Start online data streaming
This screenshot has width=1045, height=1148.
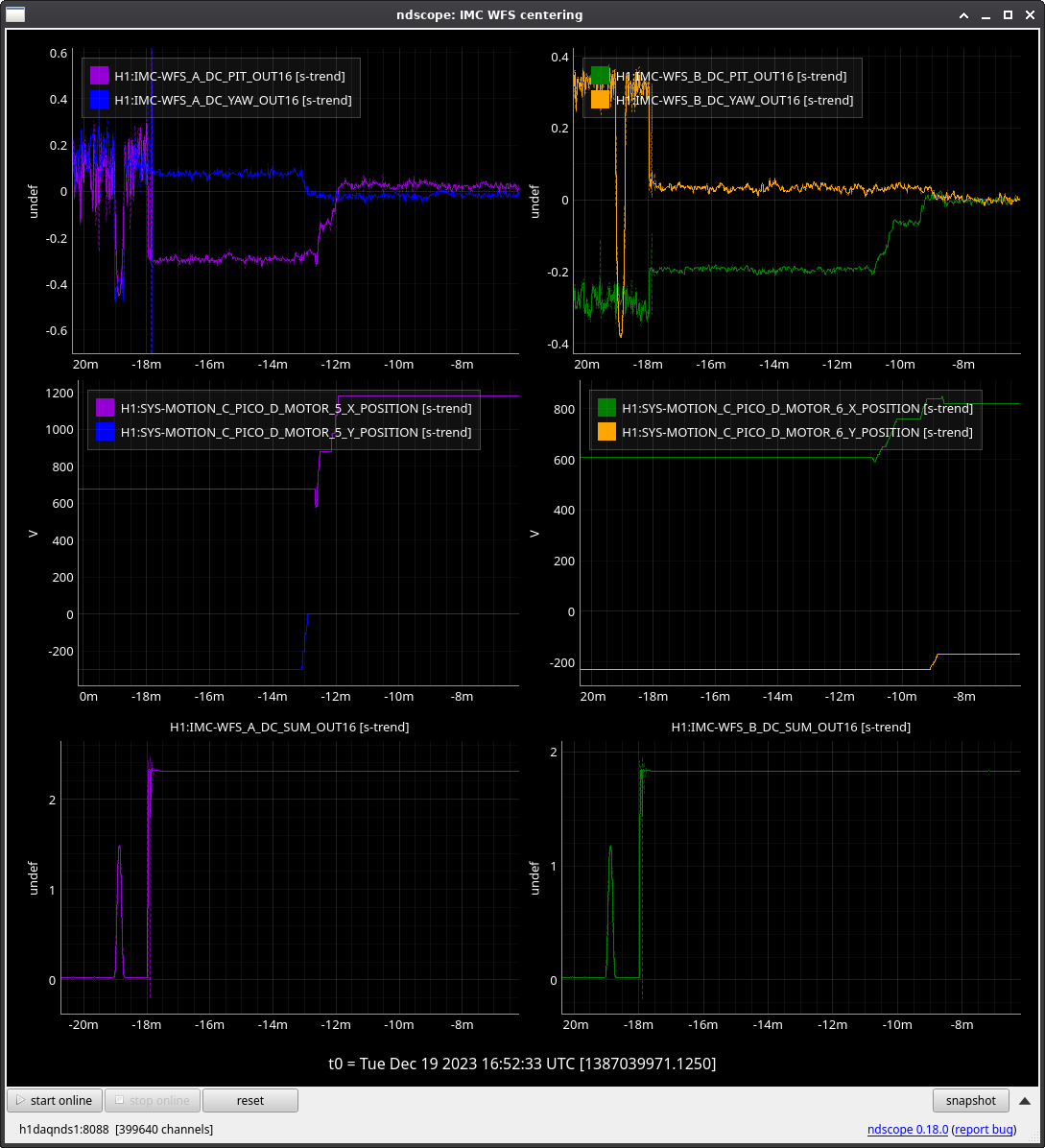point(54,1100)
